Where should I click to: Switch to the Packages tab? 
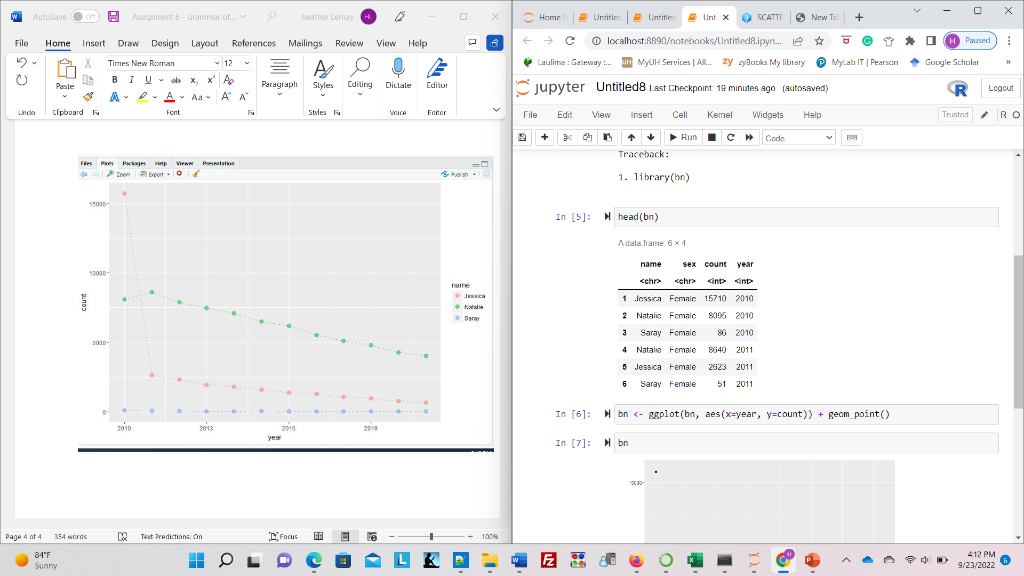pyautogui.click(x=135, y=162)
